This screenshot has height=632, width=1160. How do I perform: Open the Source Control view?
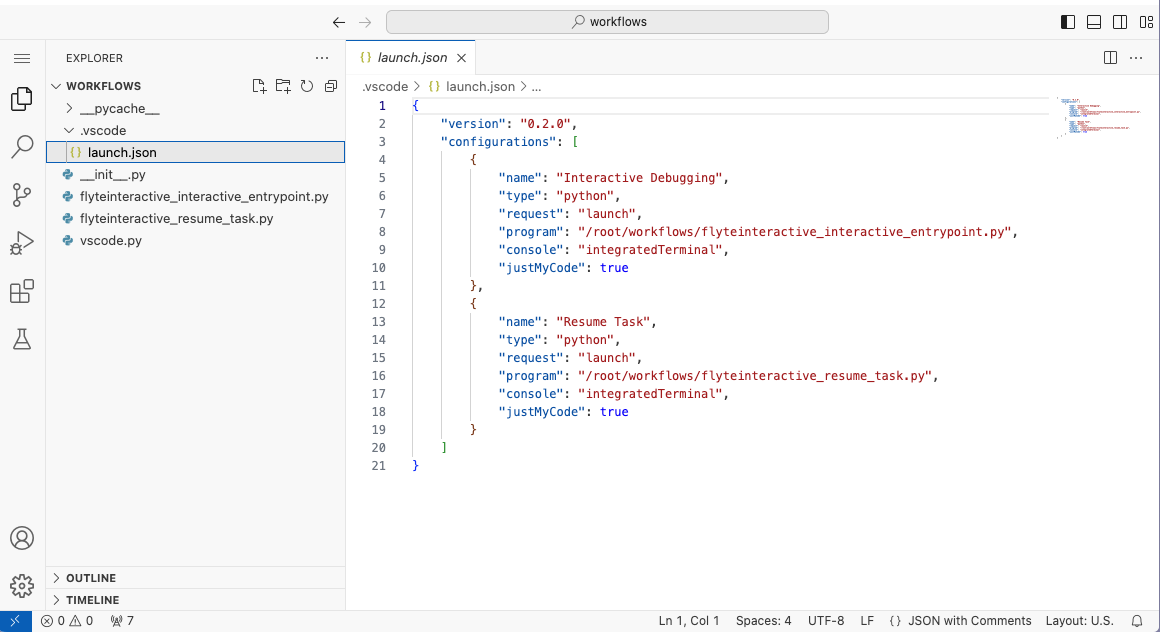(x=22, y=195)
